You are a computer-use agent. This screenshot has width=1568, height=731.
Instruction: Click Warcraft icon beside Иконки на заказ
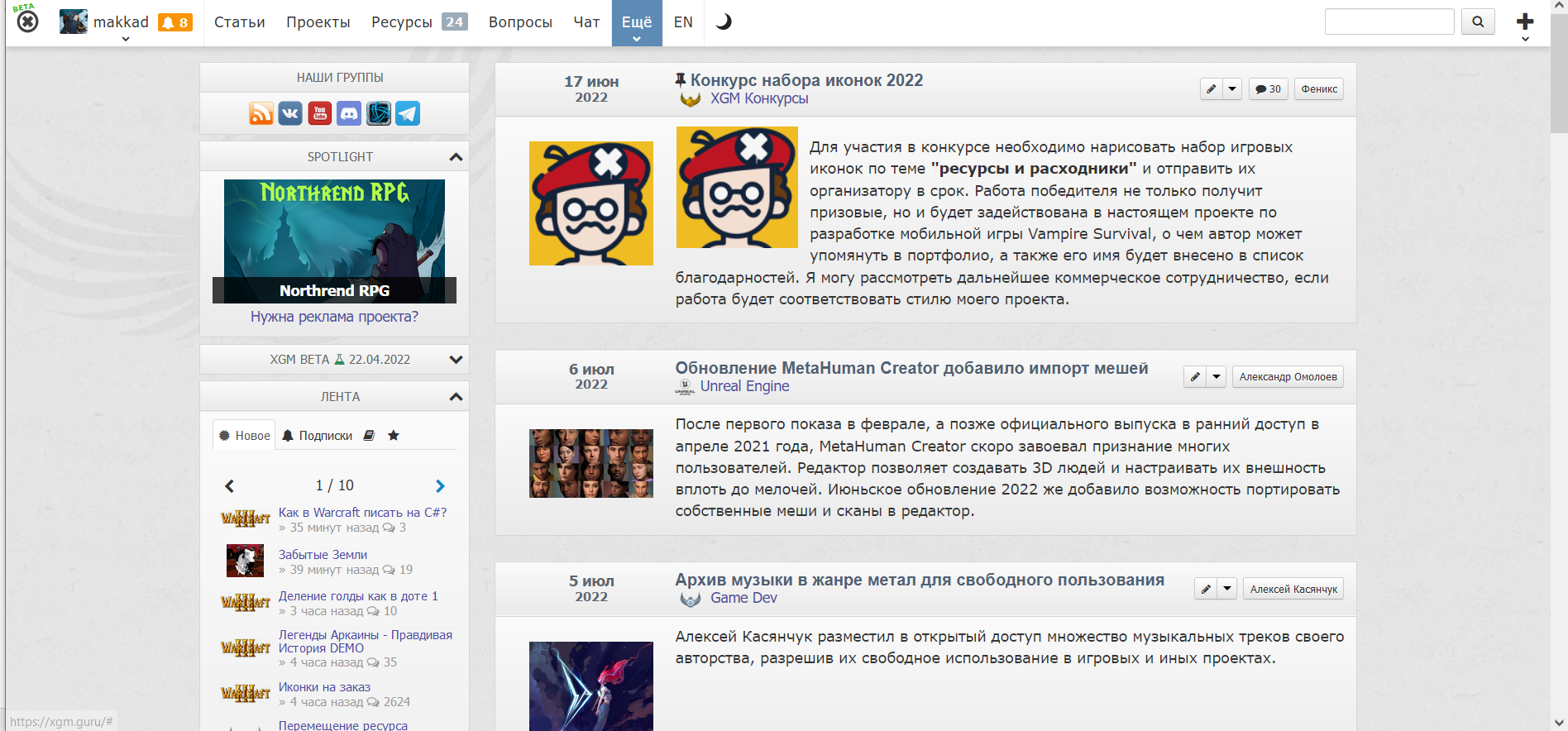coord(246,693)
